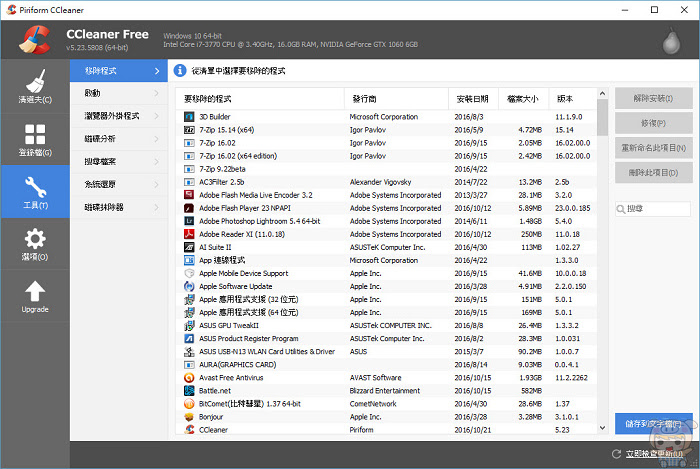
Task: Click the Uninstall button (解除安裝)
Action: tap(654, 98)
